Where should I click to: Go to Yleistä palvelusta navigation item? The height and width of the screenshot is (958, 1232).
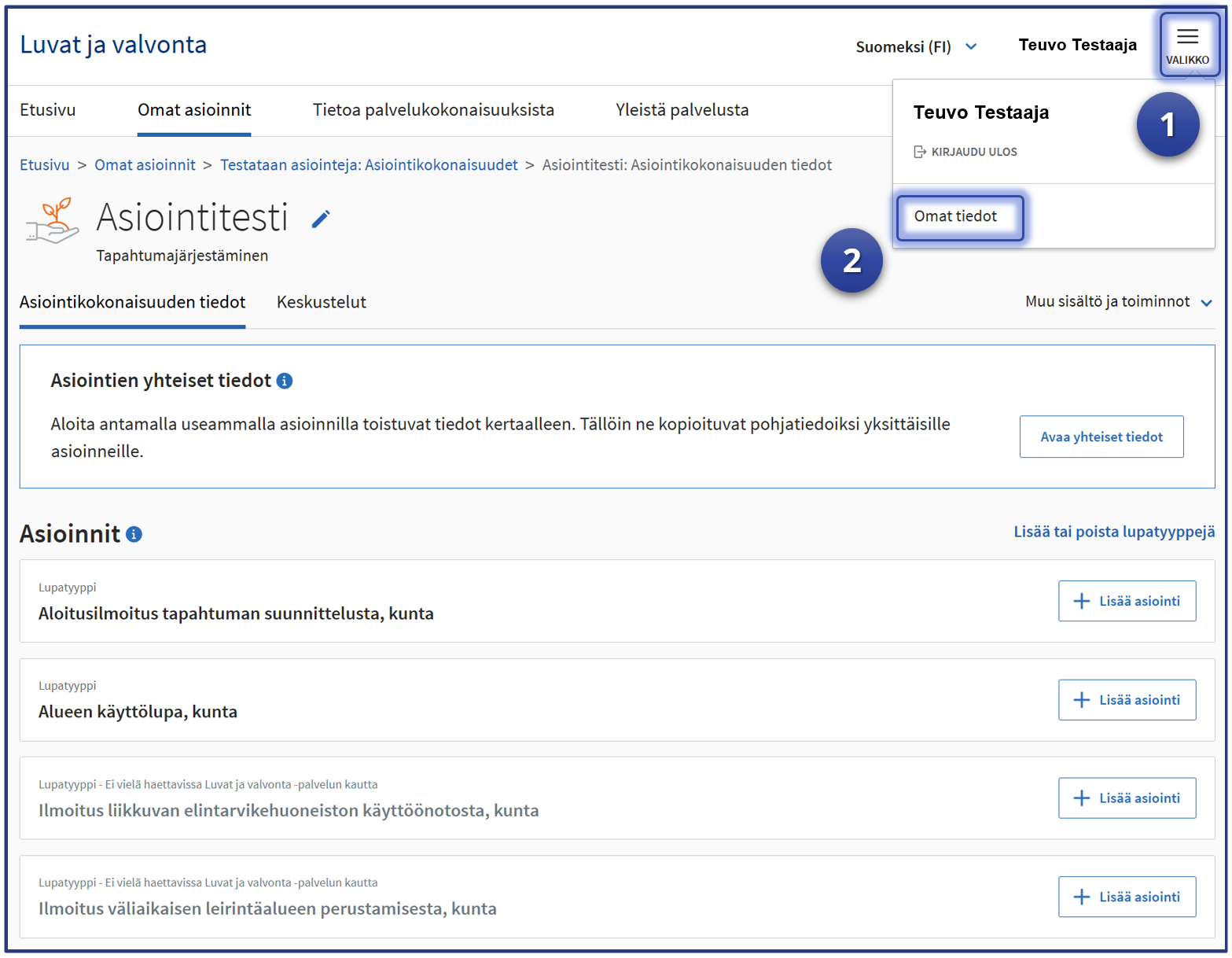[682, 110]
